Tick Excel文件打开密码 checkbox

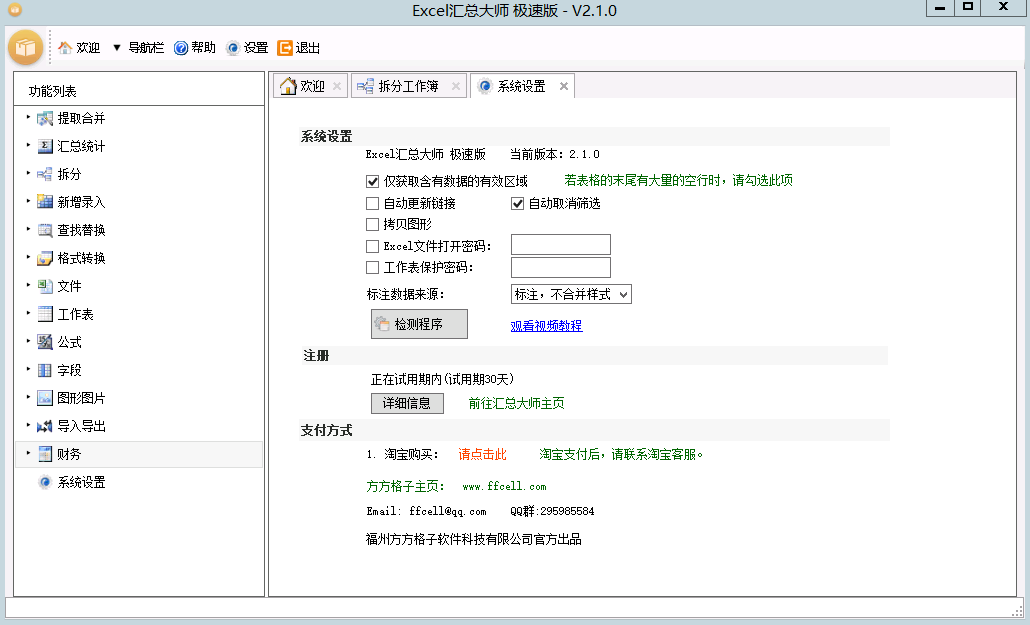(x=372, y=246)
